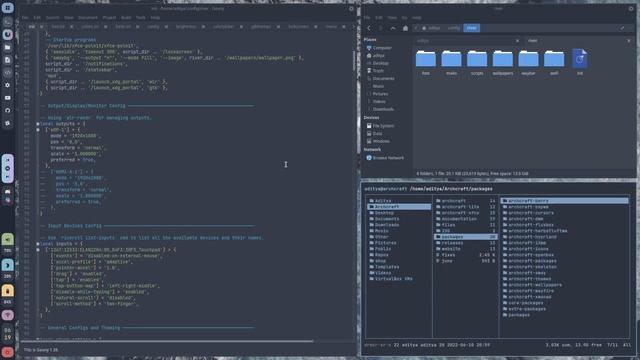
Task: Open the View menu in Thunar
Action: point(392,18)
